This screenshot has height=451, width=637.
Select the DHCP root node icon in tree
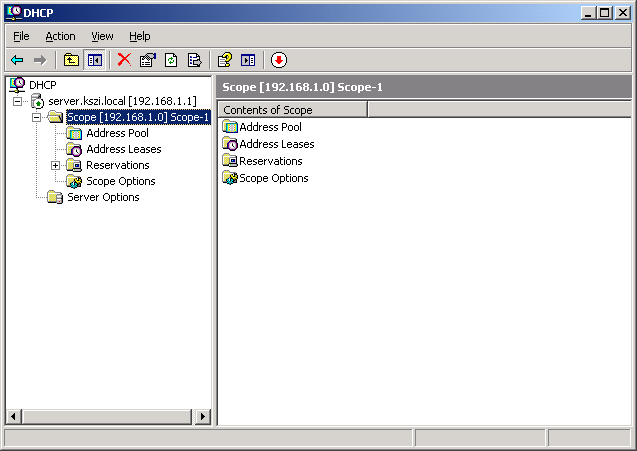click(17, 85)
